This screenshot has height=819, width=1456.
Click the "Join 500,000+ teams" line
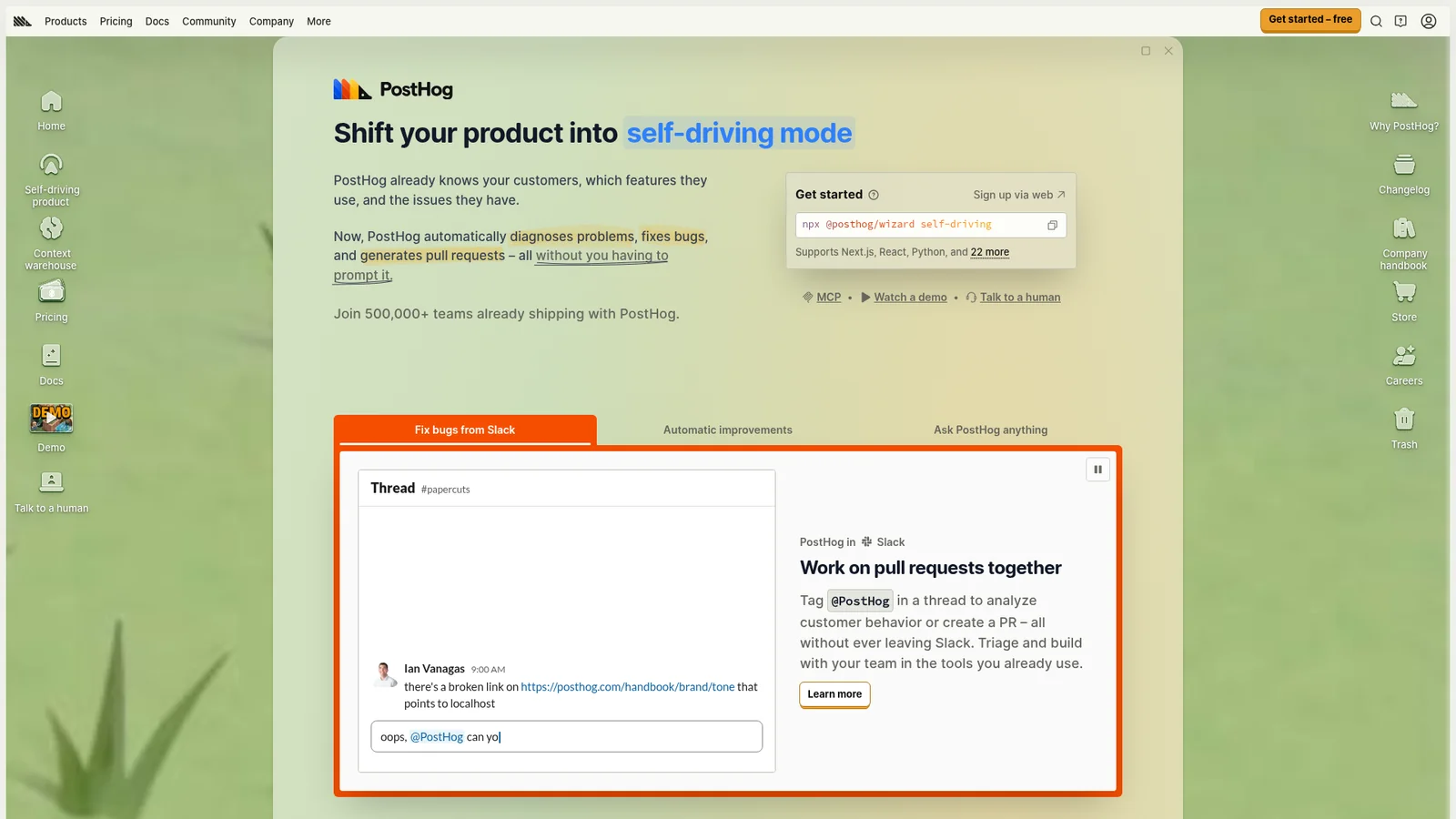click(506, 314)
